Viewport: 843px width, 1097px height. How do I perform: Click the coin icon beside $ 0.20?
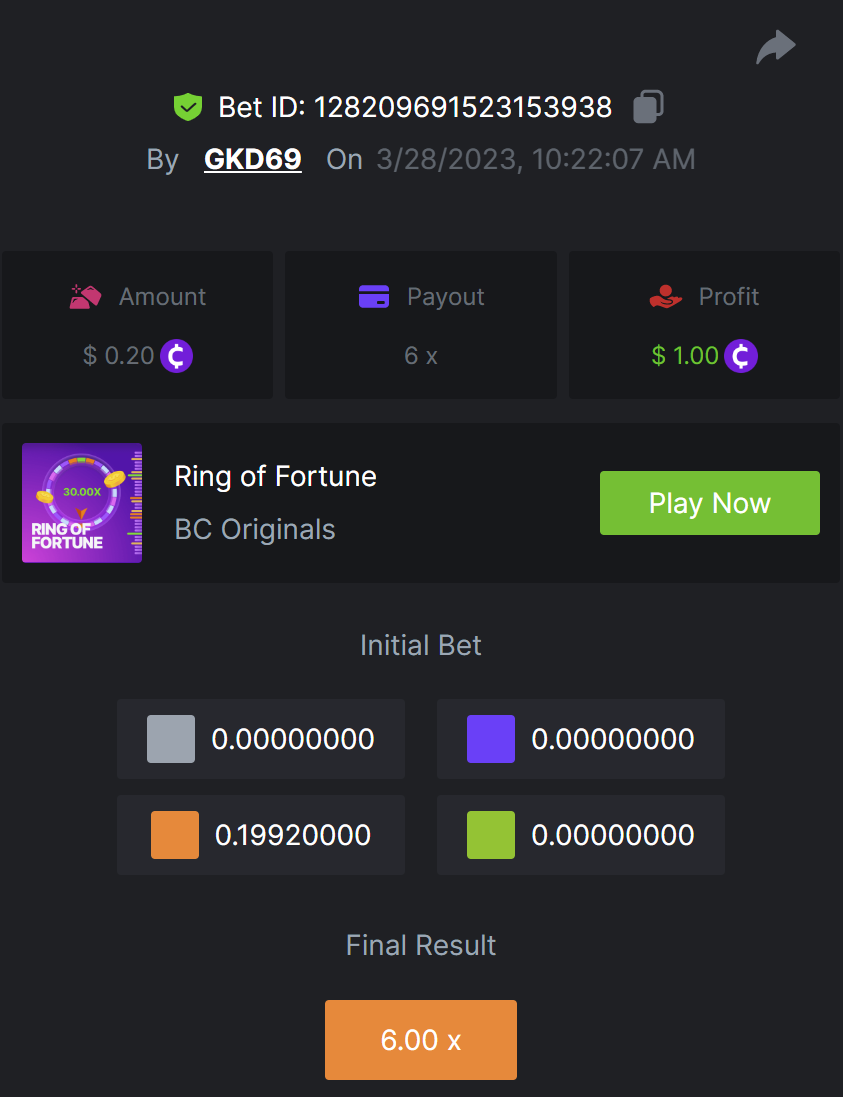(177, 355)
